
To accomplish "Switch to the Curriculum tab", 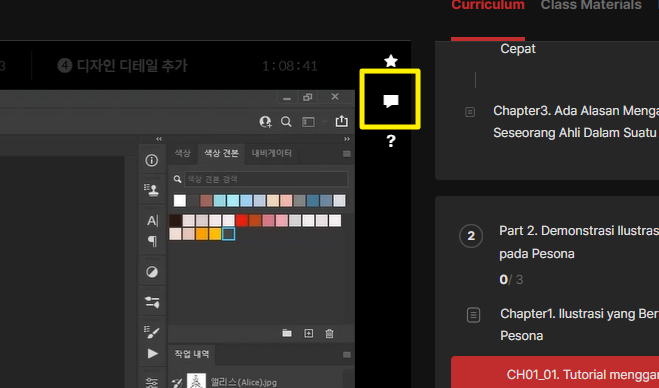I will point(488,5).
